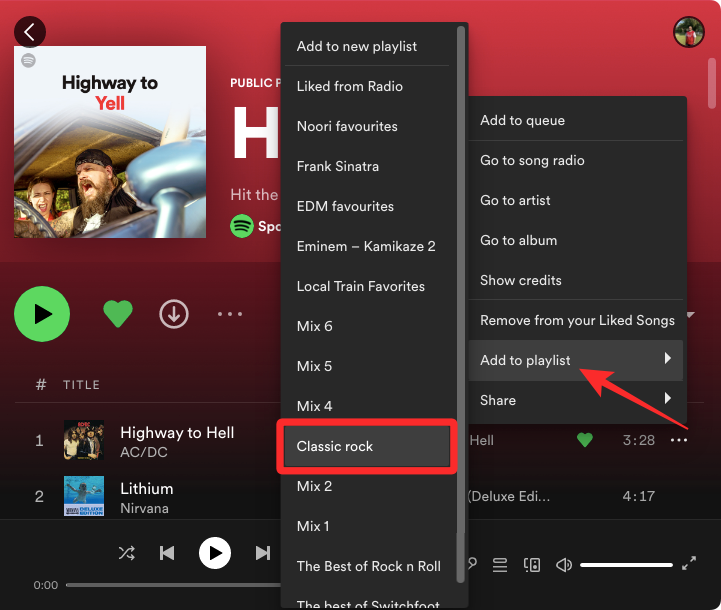
Task: Open the Lithium song title
Action: [147, 489]
